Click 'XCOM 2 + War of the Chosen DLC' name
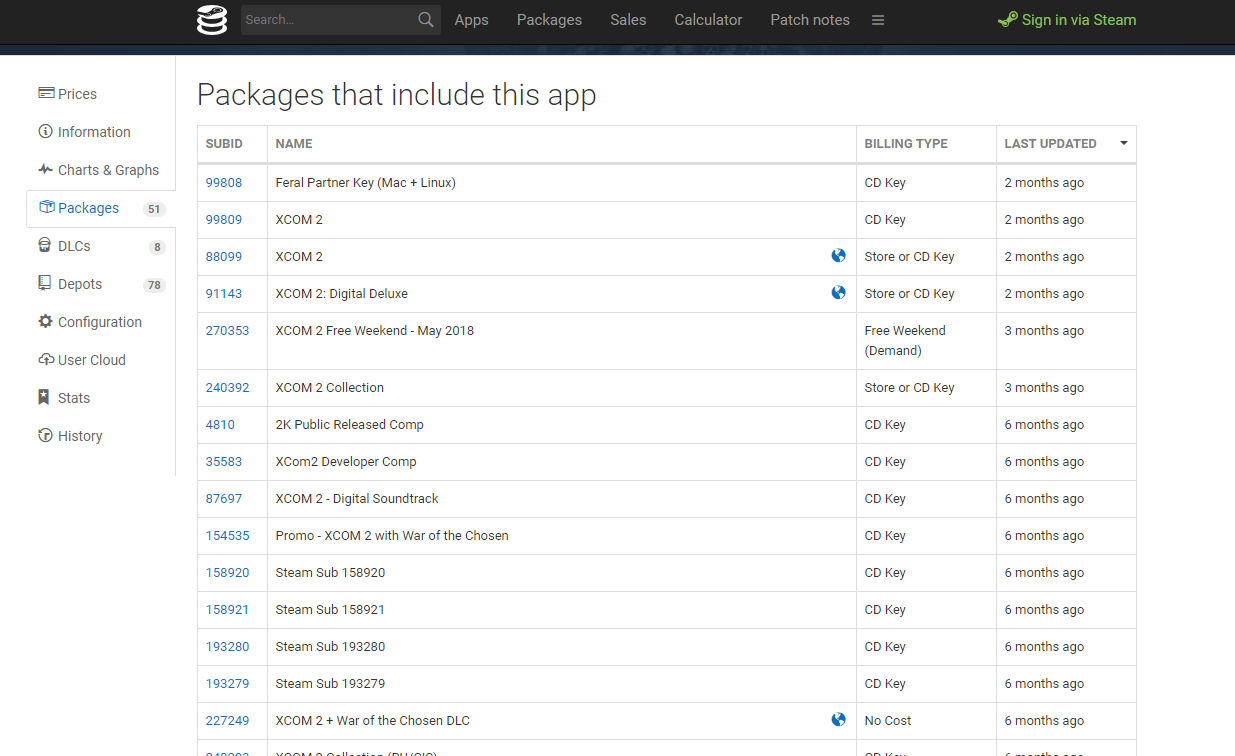 click(373, 721)
